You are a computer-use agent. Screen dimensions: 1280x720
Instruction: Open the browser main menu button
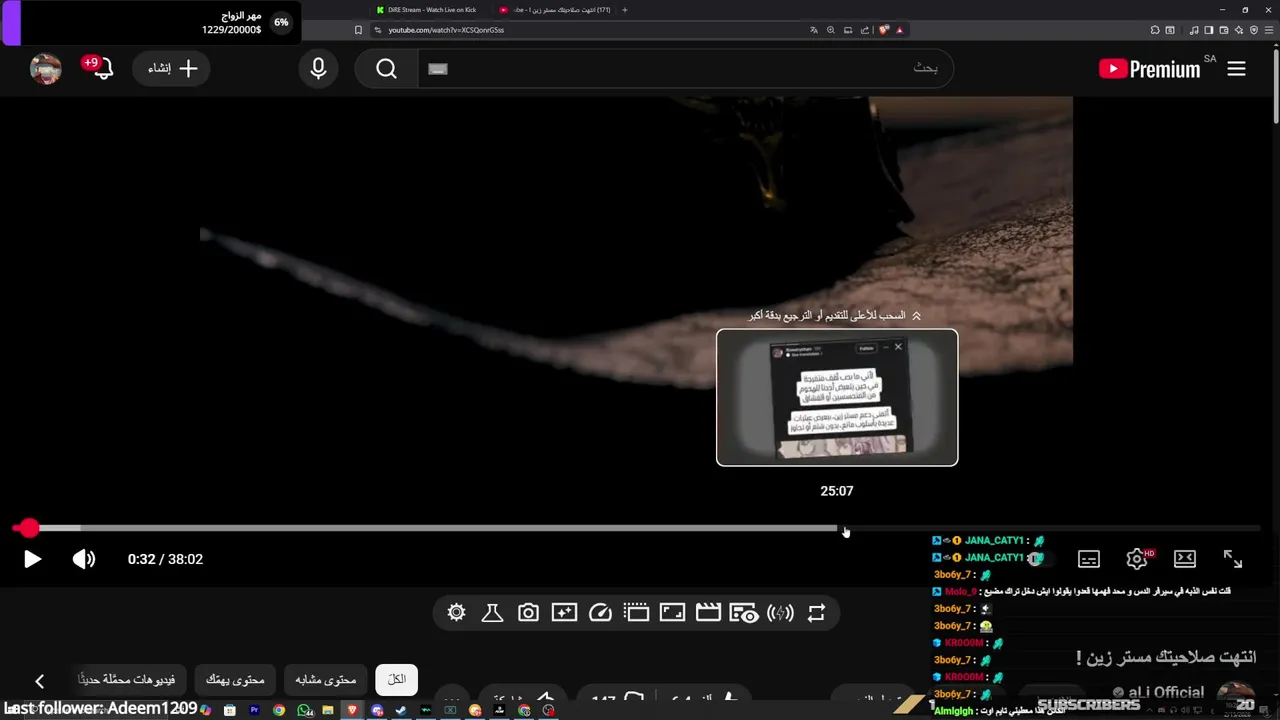(1269, 30)
